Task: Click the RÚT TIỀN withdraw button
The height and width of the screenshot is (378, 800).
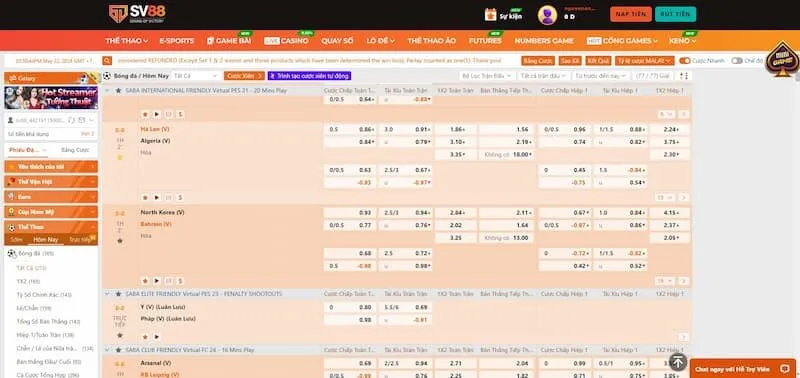Action: click(x=675, y=14)
